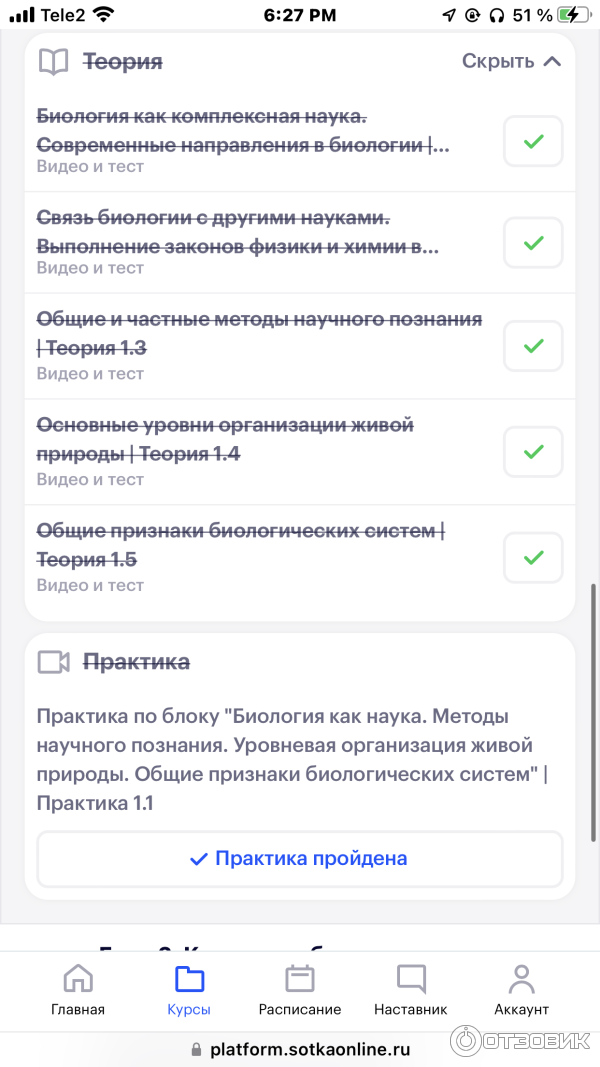
Task: Tap the Курсы folder icon
Action: [x=189, y=978]
